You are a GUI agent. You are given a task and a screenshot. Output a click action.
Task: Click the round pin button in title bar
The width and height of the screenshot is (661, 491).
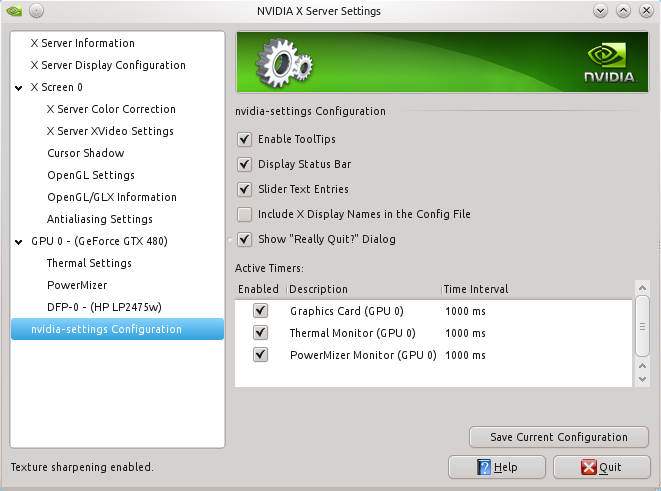point(36,11)
